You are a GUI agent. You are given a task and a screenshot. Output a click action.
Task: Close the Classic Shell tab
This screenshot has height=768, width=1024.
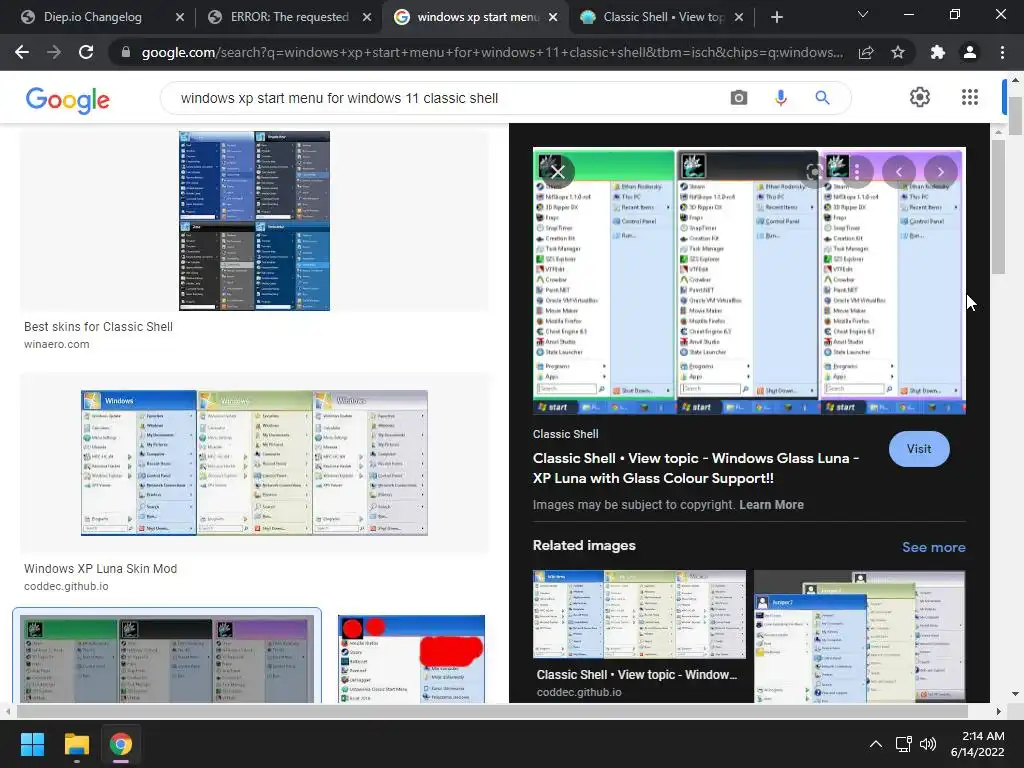click(739, 18)
